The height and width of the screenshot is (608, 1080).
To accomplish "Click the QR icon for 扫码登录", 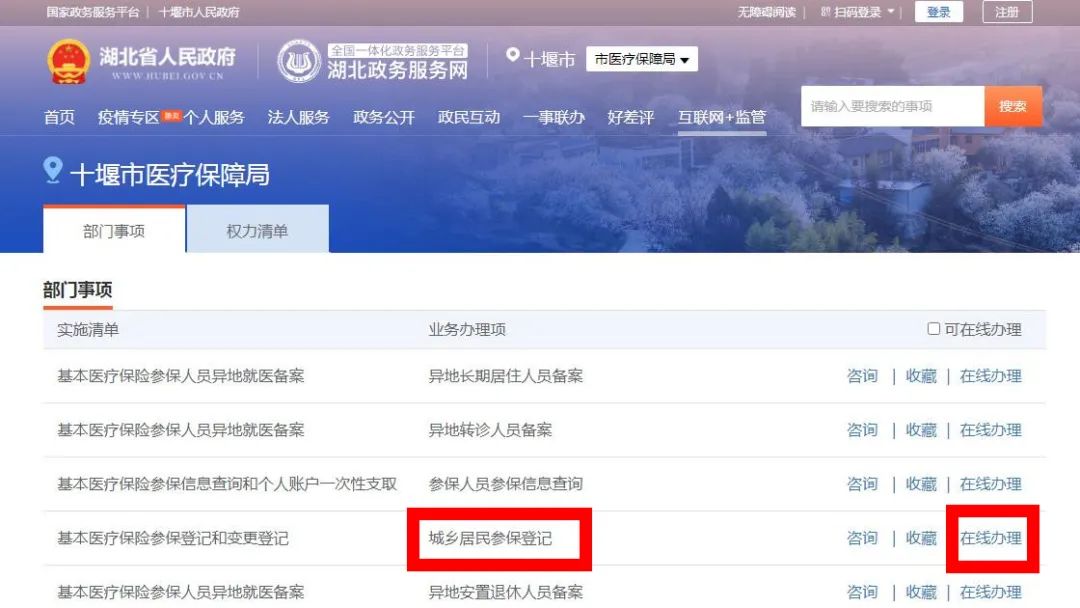I will coord(825,12).
